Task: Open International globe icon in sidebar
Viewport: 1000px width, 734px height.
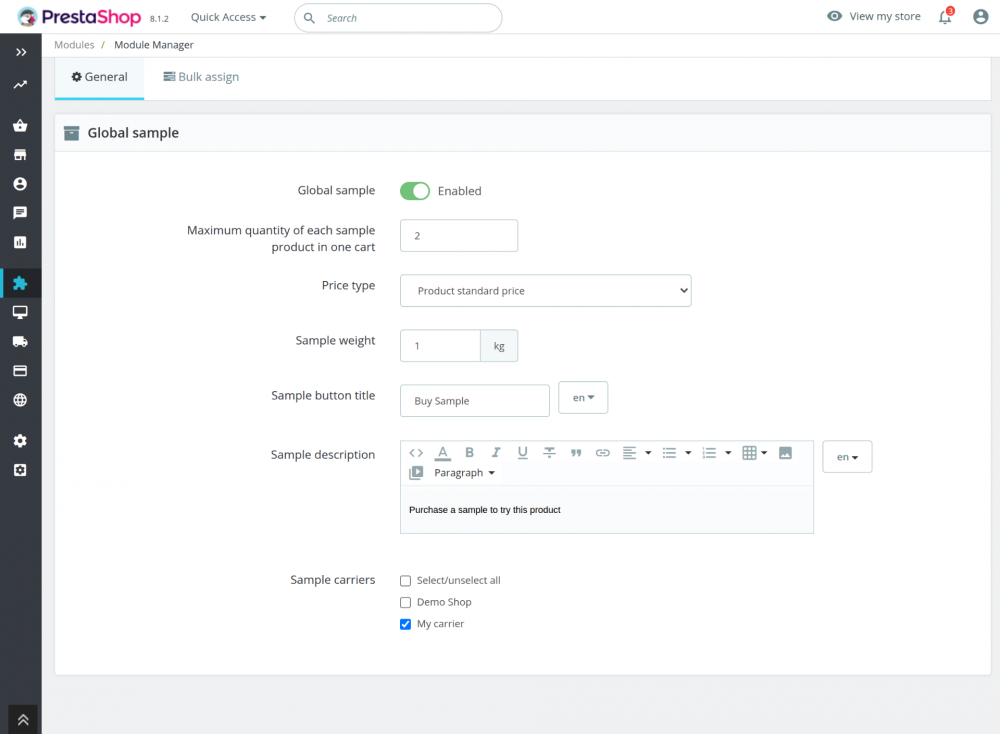Action: pyautogui.click(x=20, y=400)
